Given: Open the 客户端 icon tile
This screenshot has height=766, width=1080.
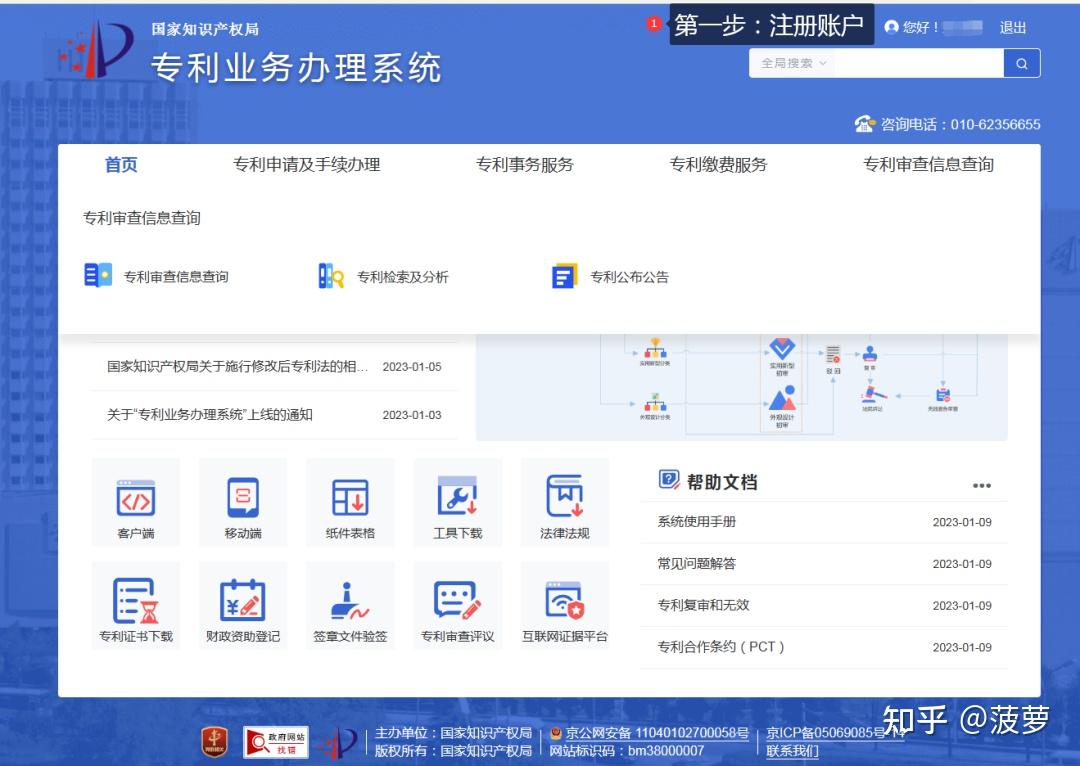Looking at the screenshot, I should [x=136, y=502].
